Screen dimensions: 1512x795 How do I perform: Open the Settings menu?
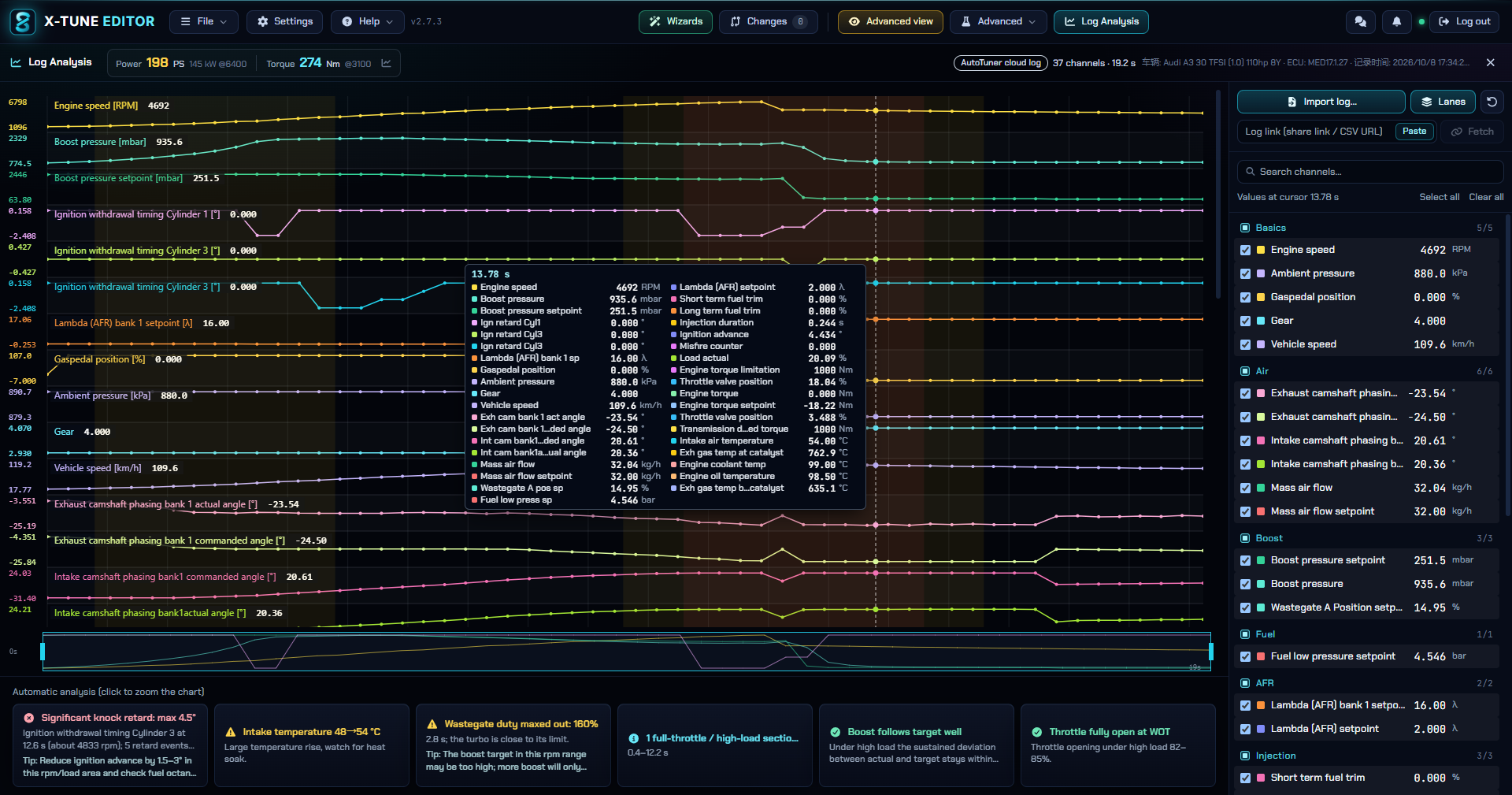(x=284, y=22)
